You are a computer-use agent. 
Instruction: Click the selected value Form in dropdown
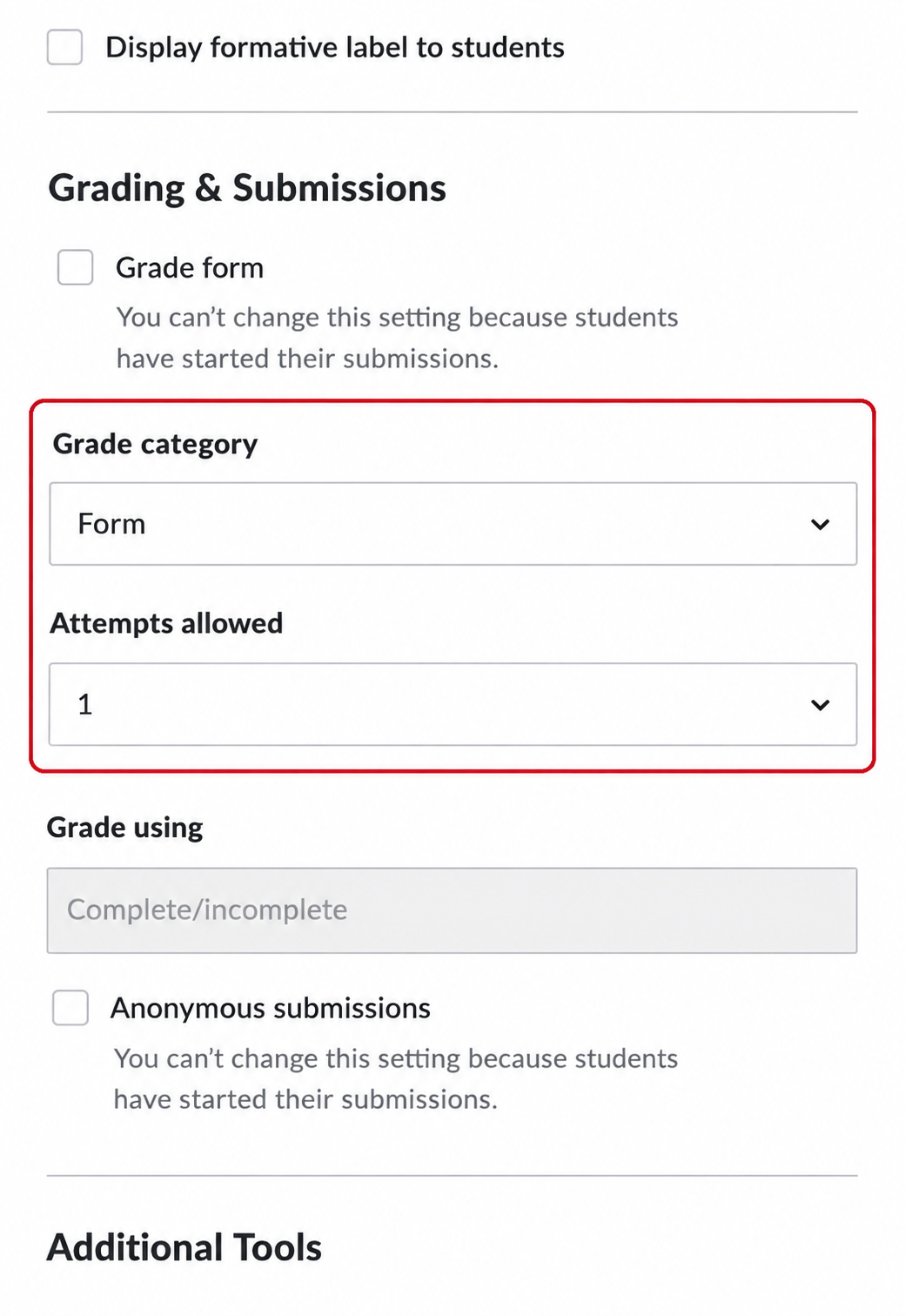(111, 524)
